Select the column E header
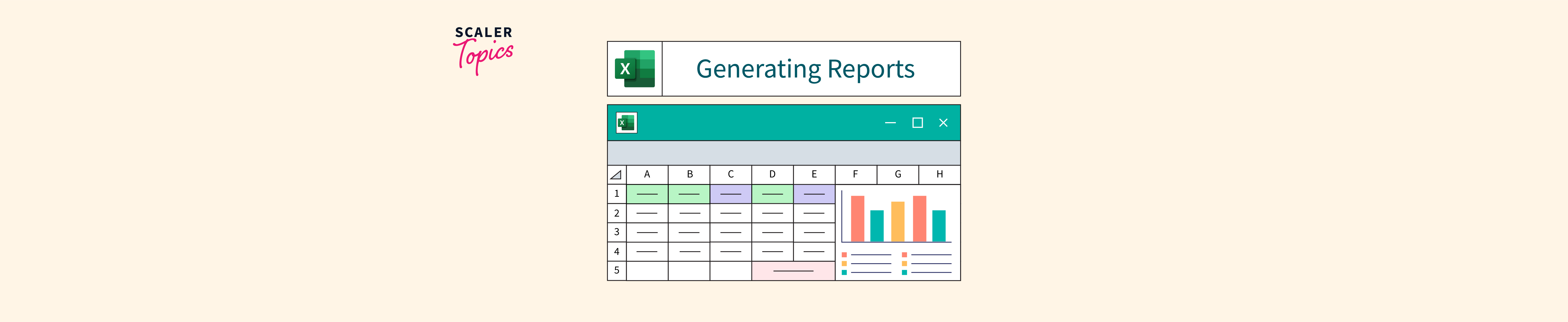The width and height of the screenshot is (1568, 322). (814, 174)
